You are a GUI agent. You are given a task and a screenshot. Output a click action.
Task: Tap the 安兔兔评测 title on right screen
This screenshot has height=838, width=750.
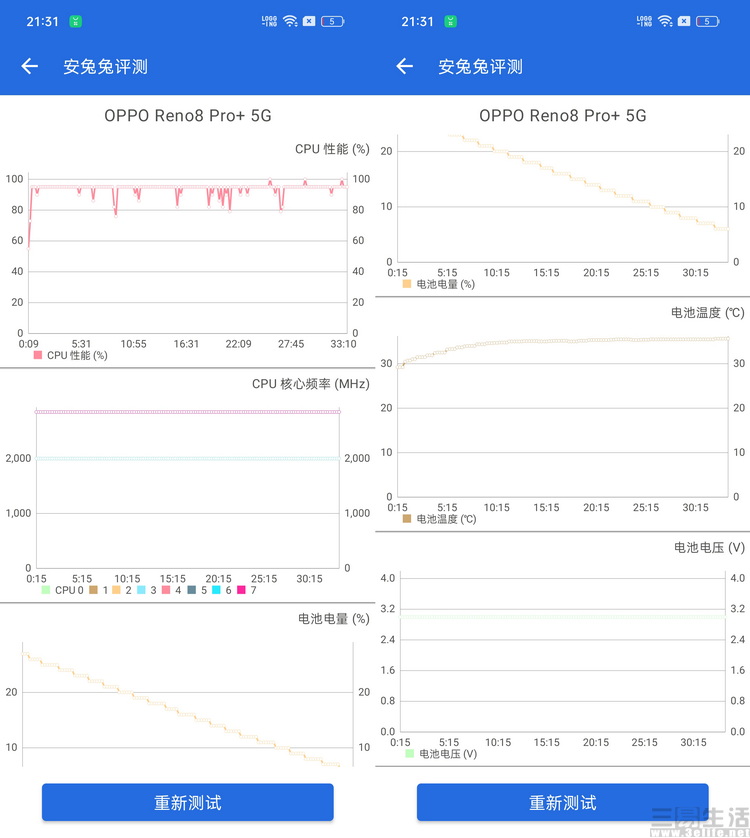pyautogui.click(x=481, y=67)
